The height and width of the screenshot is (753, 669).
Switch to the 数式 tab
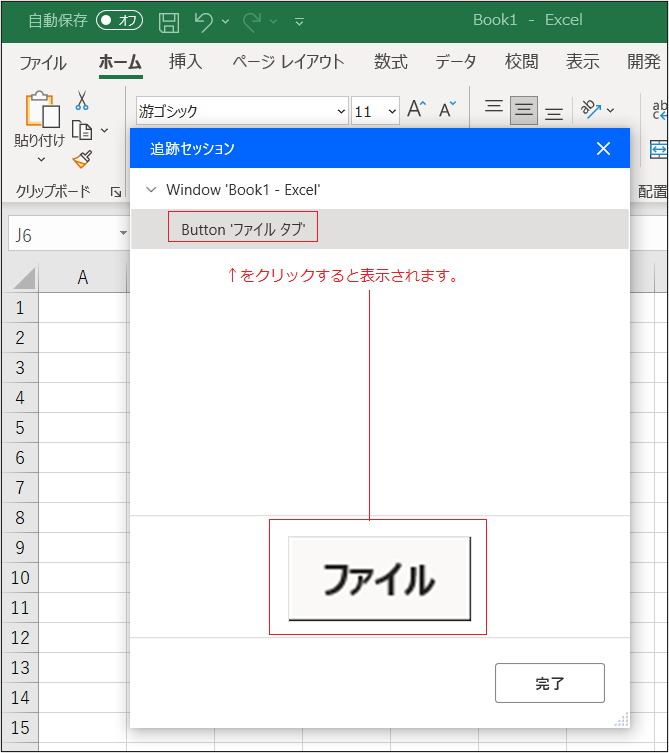pos(390,61)
